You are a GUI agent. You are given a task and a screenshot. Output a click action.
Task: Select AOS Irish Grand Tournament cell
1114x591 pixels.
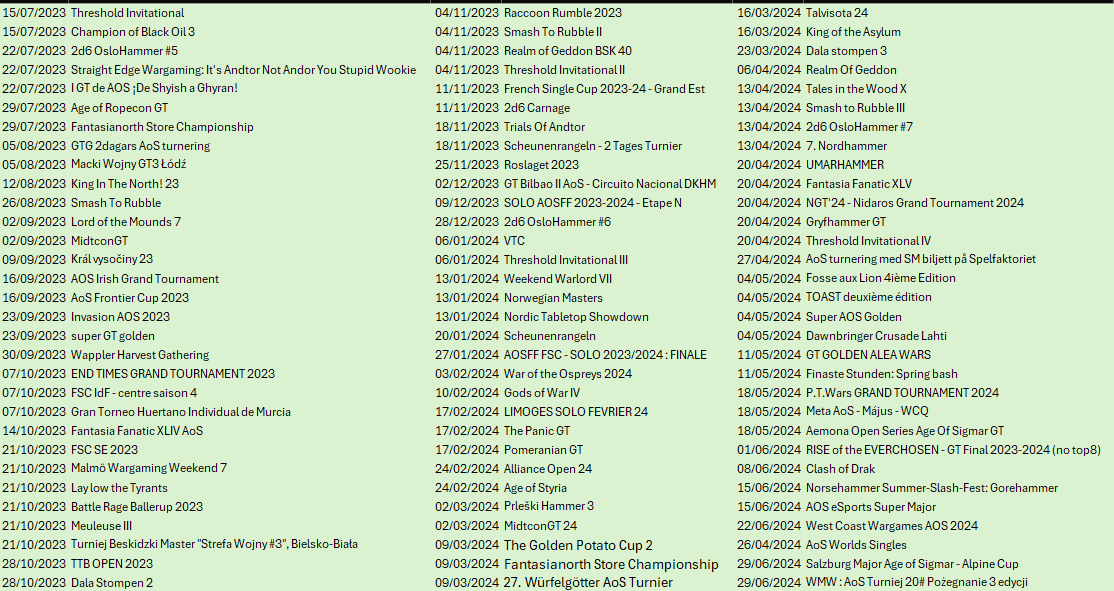145,279
